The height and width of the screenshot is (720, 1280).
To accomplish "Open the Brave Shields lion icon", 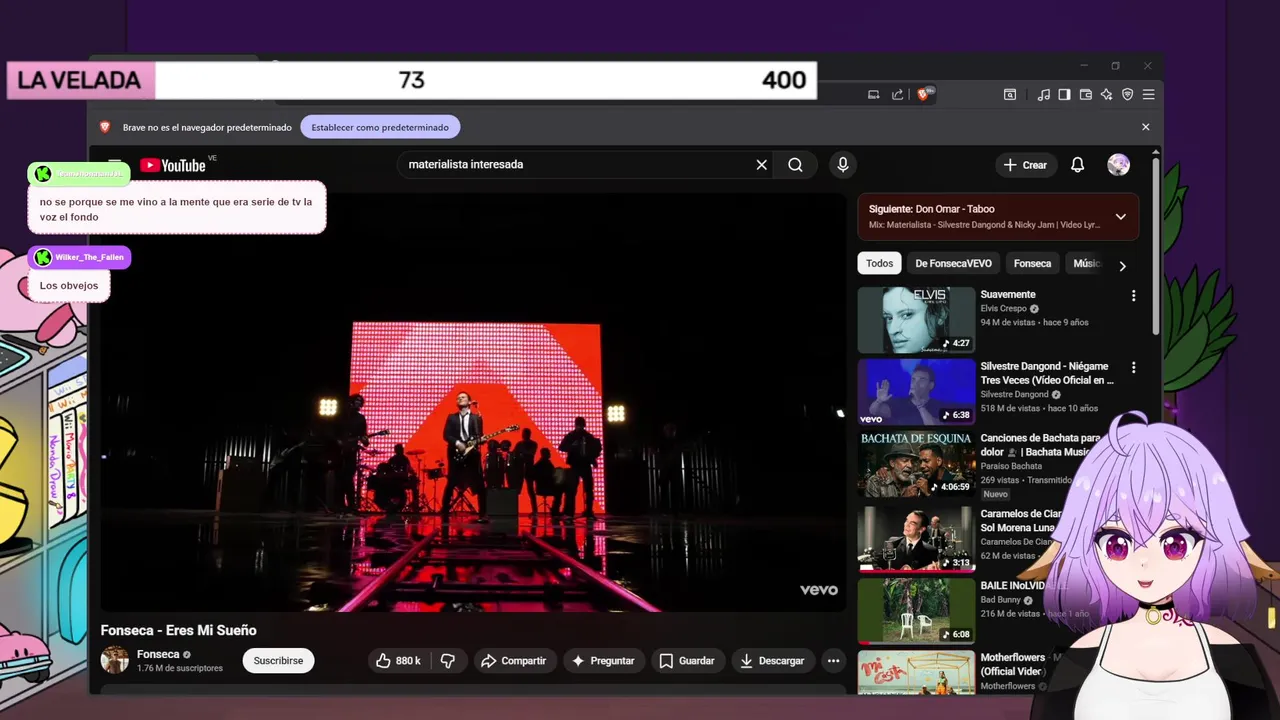I will pyautogui.click(x=925, y=94).
